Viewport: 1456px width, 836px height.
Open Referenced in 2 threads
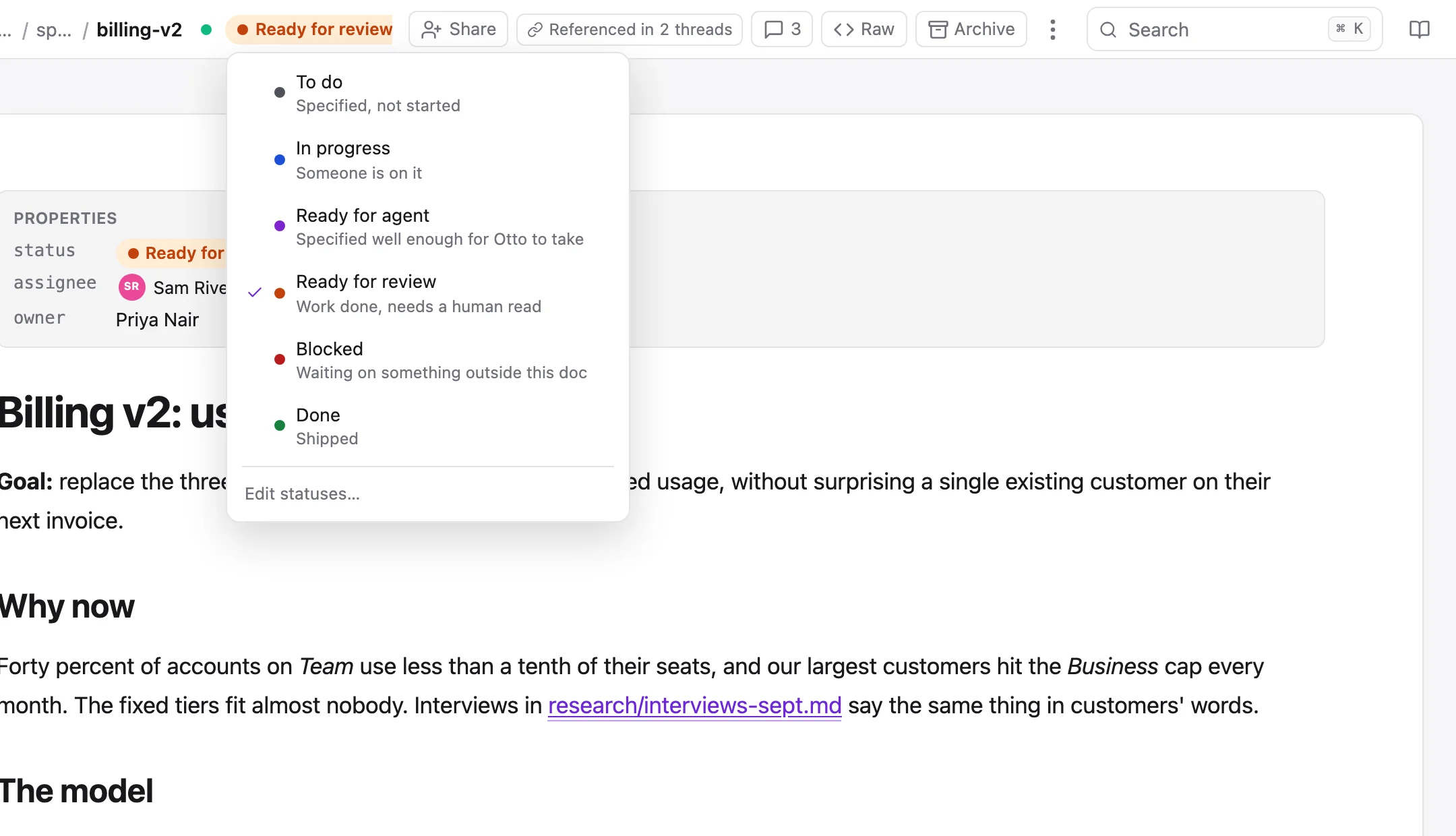[630, 30]
